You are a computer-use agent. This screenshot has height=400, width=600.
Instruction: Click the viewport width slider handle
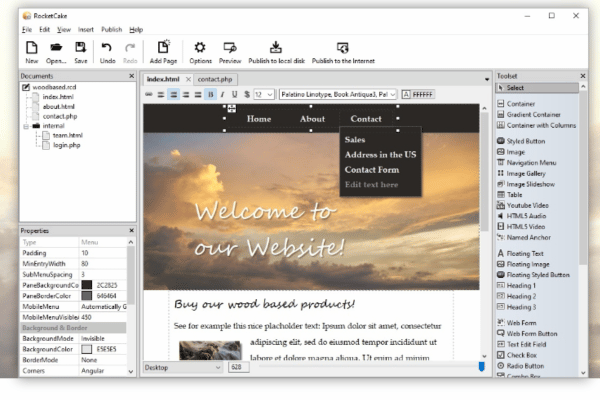481,367
